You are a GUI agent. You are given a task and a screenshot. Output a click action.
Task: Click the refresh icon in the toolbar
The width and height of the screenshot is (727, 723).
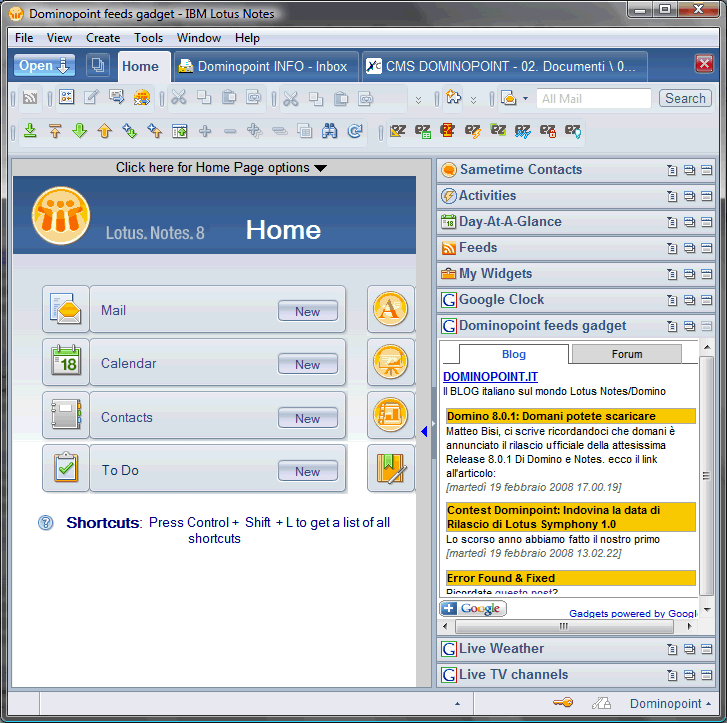coord(355,131)
